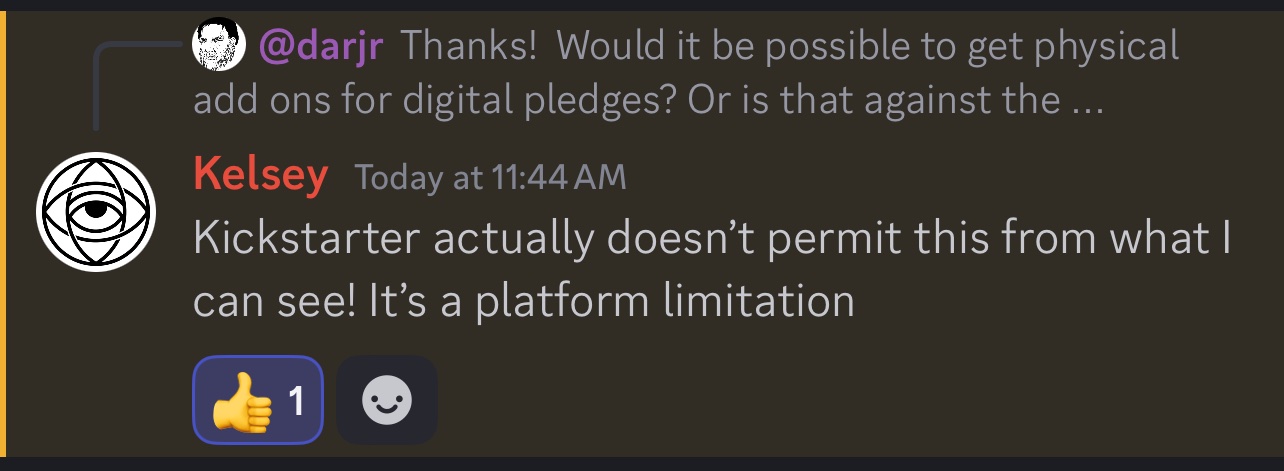Screen dimensions: 1284x471
Task: Click the reaction count number 1
Action: (x=296, y=401)
